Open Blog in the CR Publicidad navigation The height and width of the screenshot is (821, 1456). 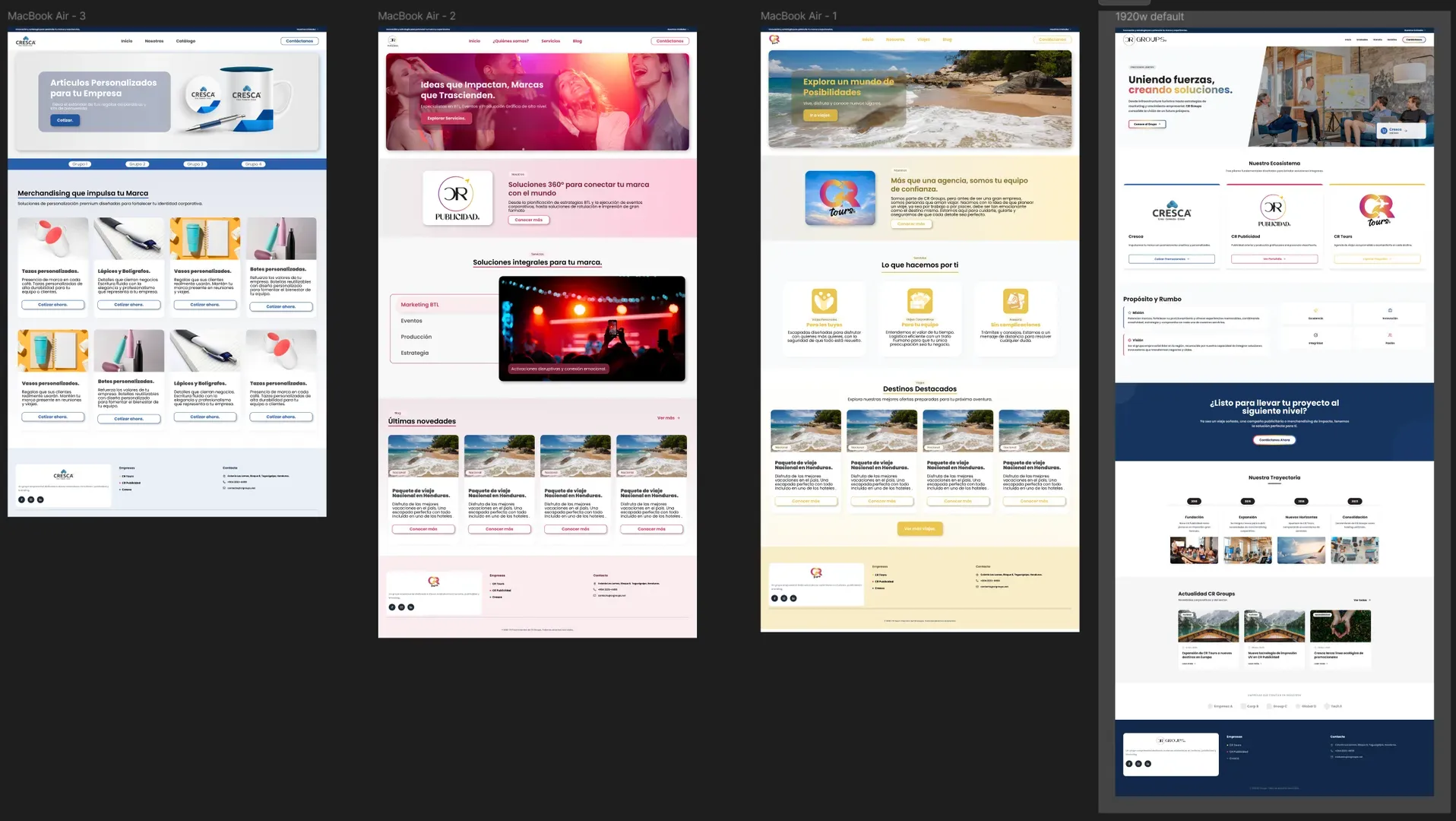click(x=578, y=40)
